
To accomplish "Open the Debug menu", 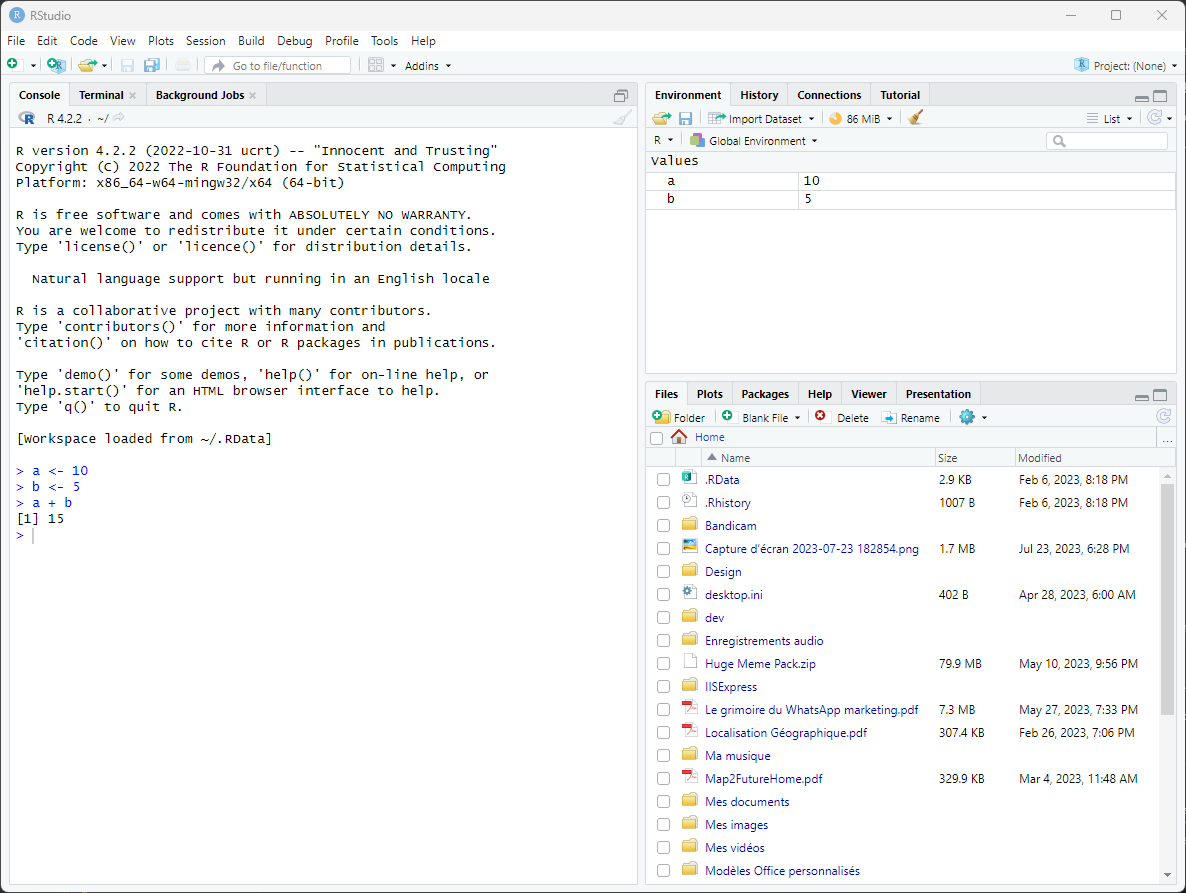I will click(x=294, y=41).
